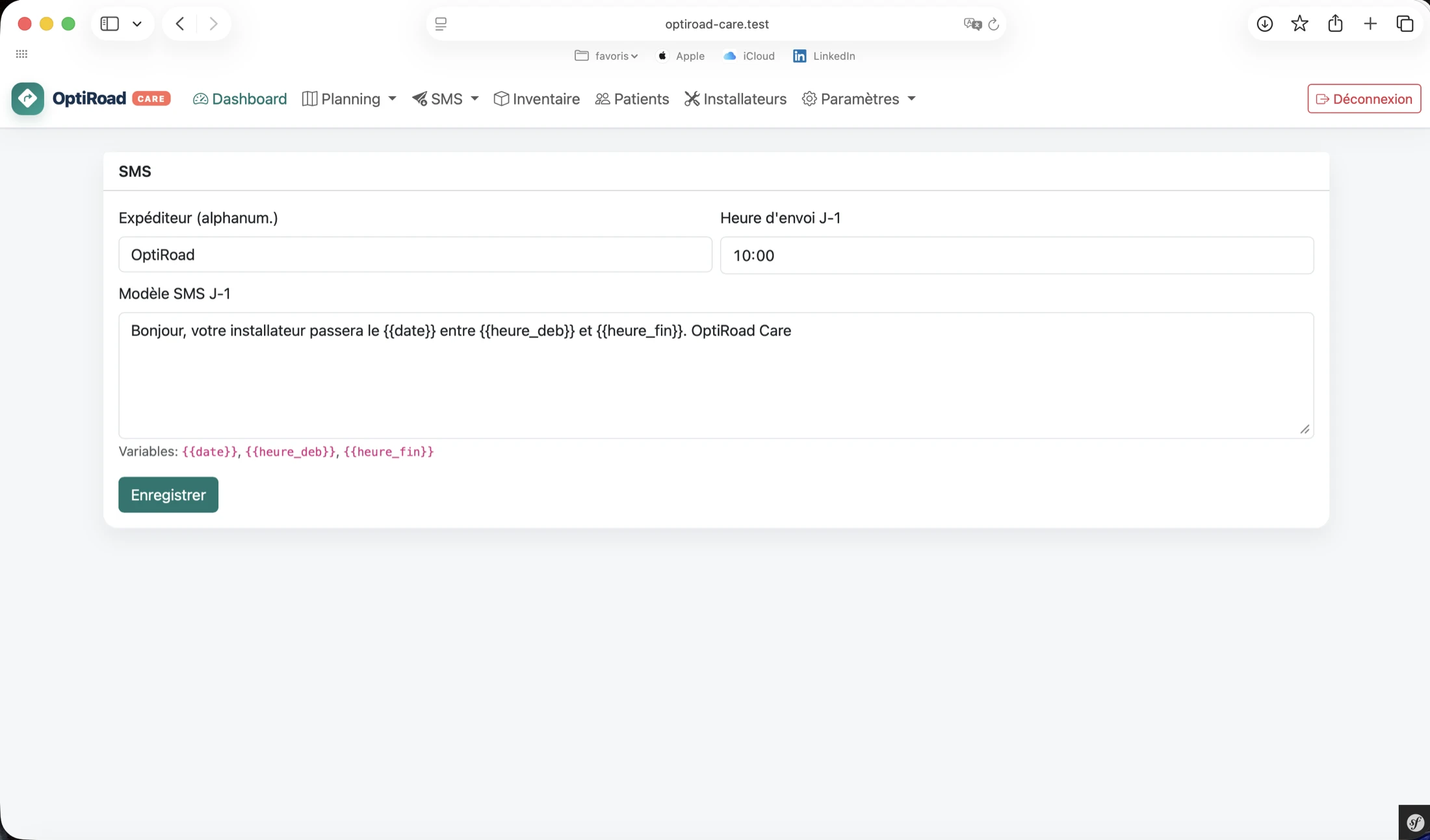Open the Patients section
1430x840 pixels.
632,99
